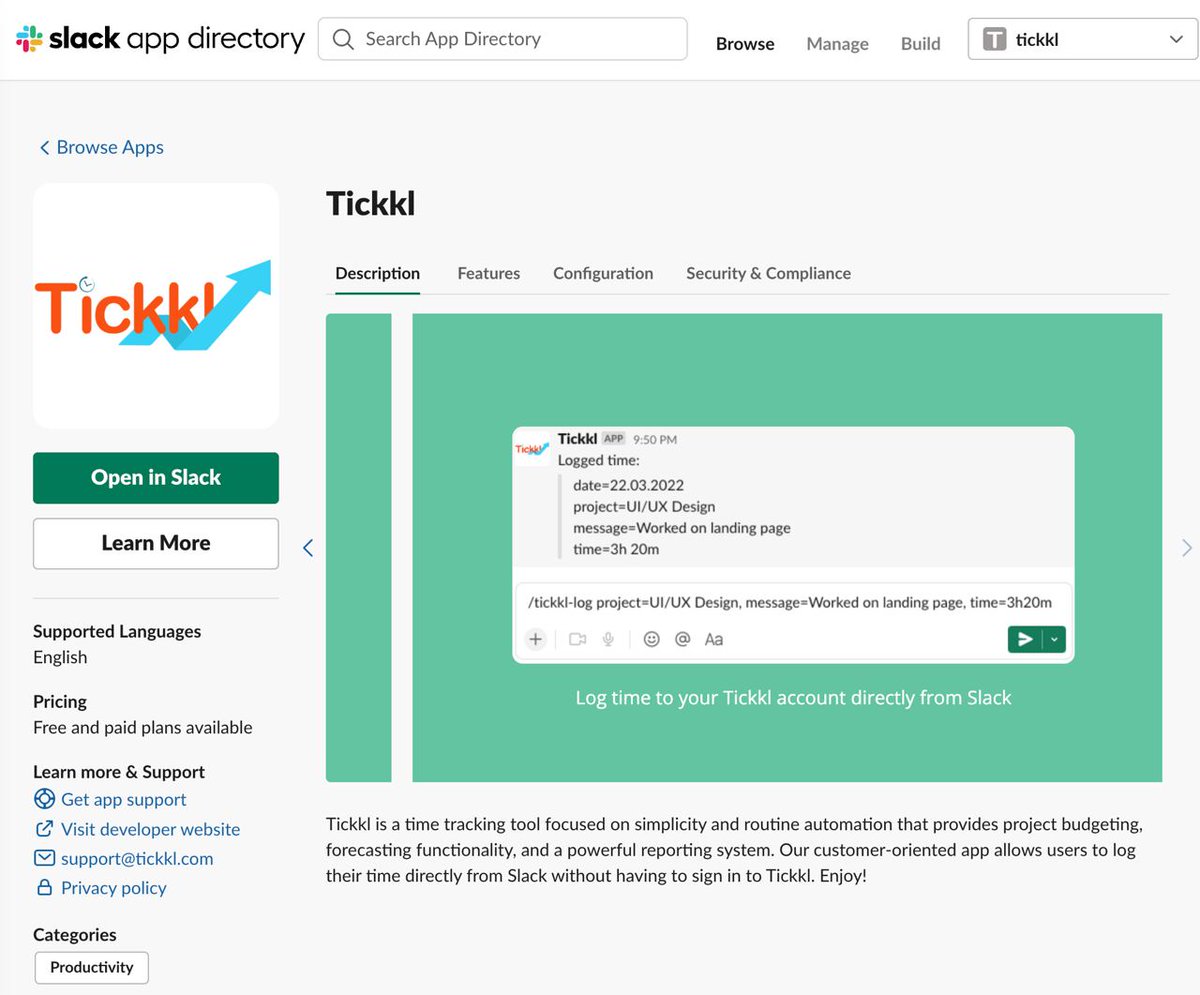Click the 'Free and paid plans available' text

(x=143, y=727)
